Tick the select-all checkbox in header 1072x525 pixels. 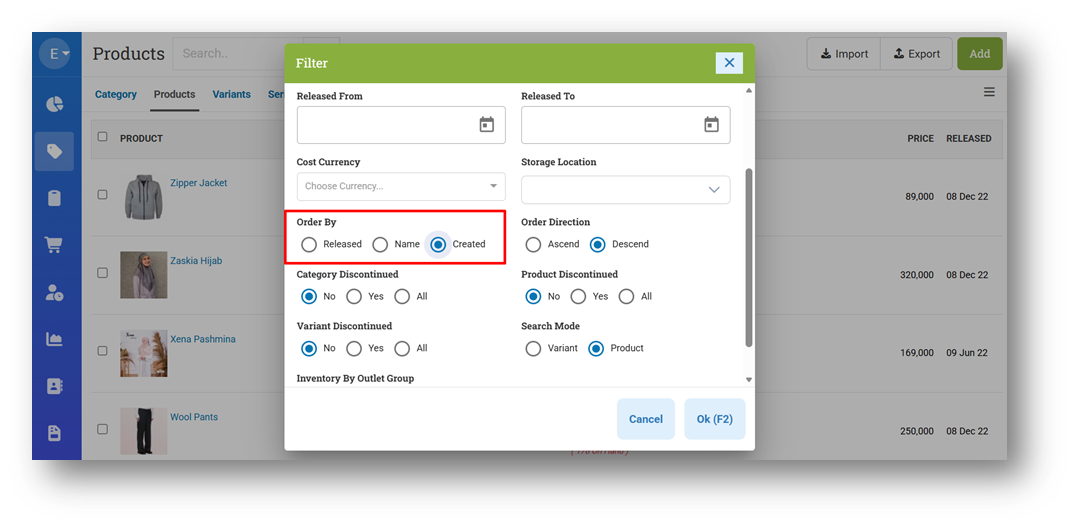click(103, 137)
